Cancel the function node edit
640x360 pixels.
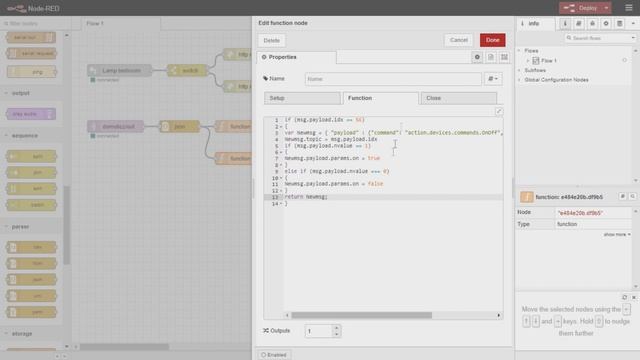pyautogui.click(x=459, y=40)
